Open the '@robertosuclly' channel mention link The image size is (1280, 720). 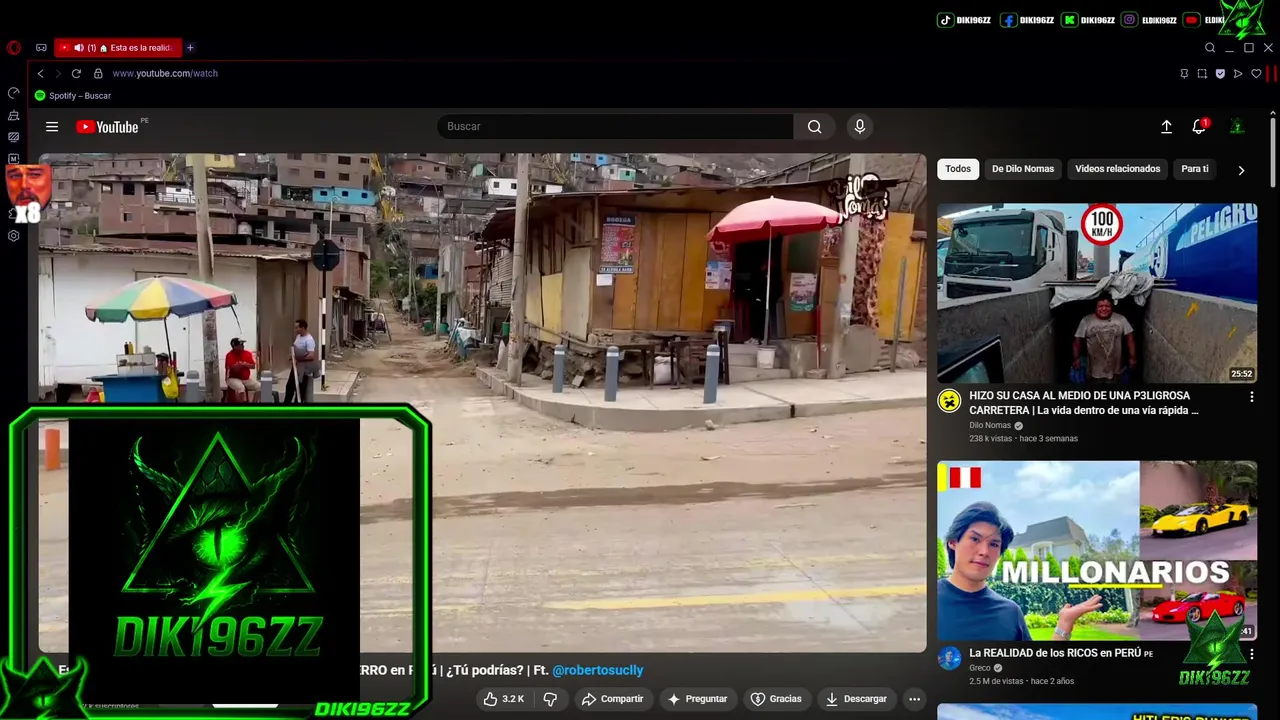tap(598, 670)
